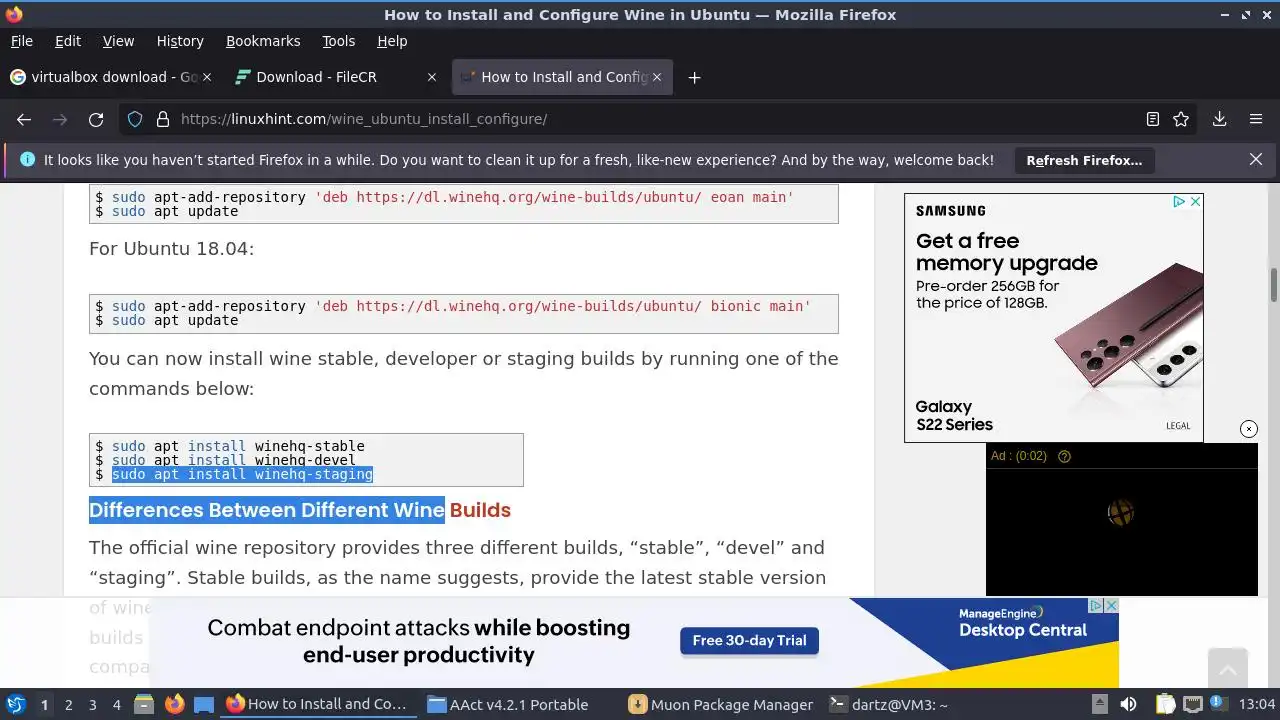
Task: Open AdChoices info on ManageEngine banner
Action: (x=1096, y=606)
